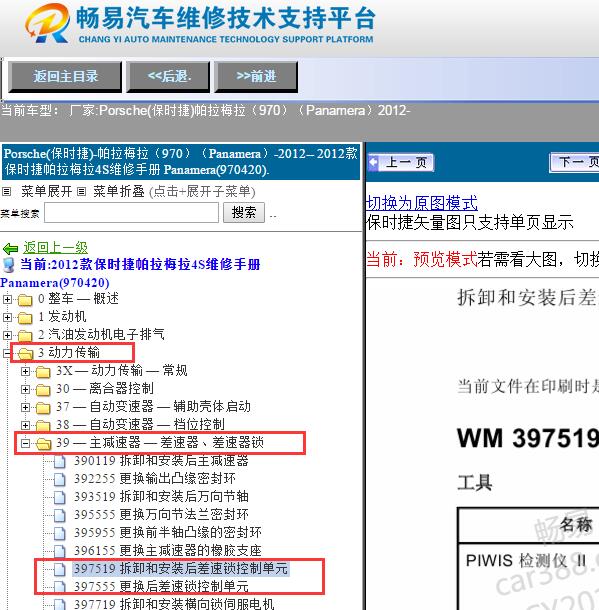The image size is (599, 610).
Task: Click the folder icon of 0 整车 — 概述
Action: (25, 300)
